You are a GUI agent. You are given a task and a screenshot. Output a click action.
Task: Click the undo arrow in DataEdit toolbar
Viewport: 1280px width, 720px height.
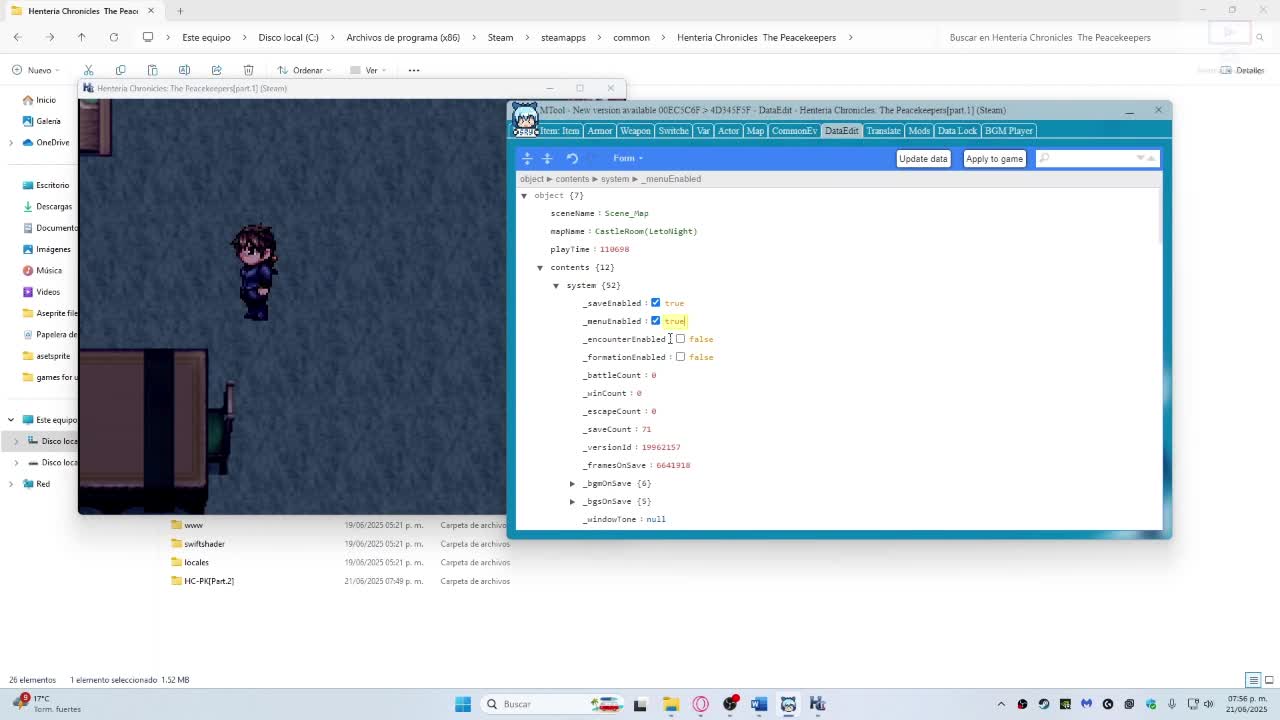572,158
